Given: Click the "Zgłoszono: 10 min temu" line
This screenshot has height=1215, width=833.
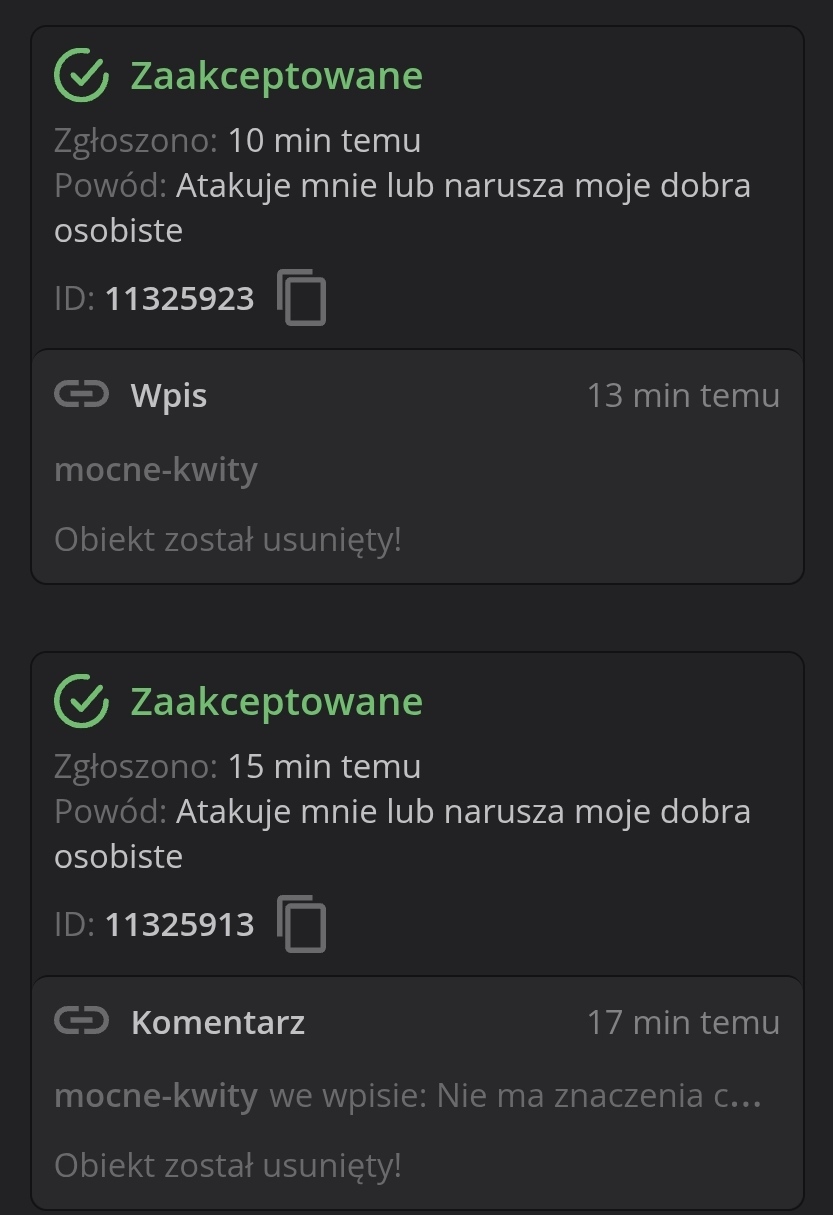Looking at the screenshot, I should tap(238, 140).
